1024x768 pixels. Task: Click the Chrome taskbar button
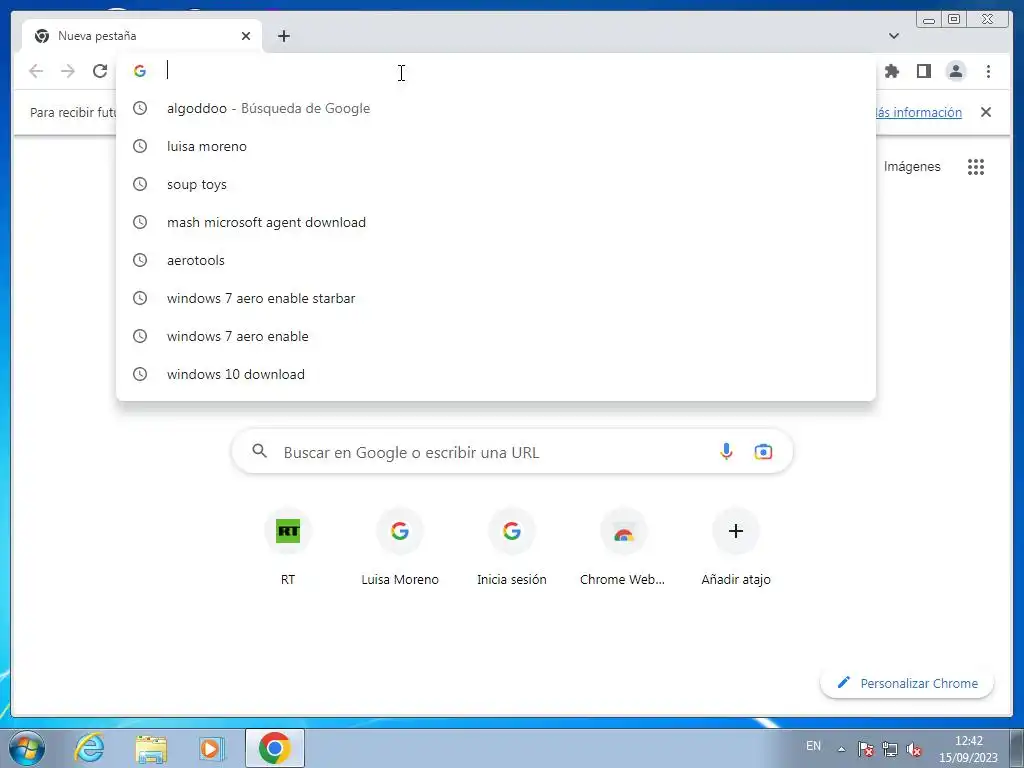(274, 748)
